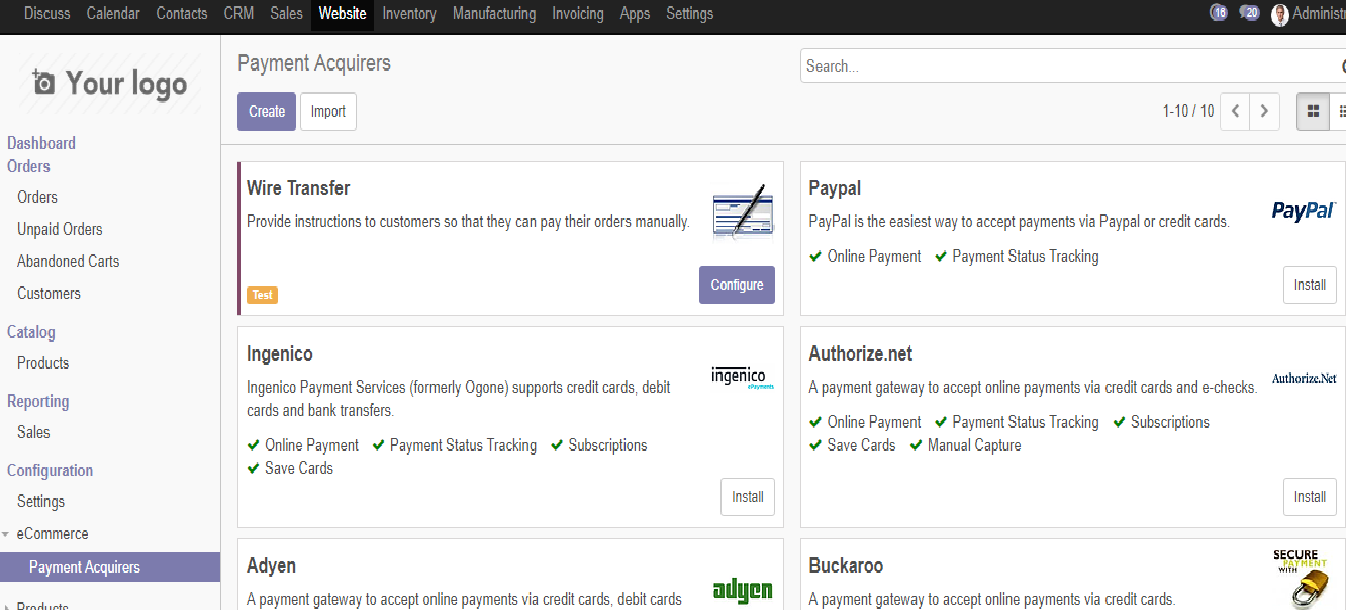Open the conversations chat icon showing 20
The height and width of the screenshot is (610, 1346).
[1248, 13]
